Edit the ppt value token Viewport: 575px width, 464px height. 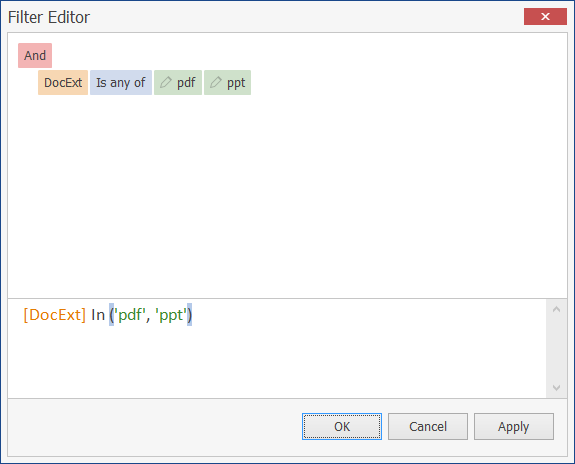(227, 83)
